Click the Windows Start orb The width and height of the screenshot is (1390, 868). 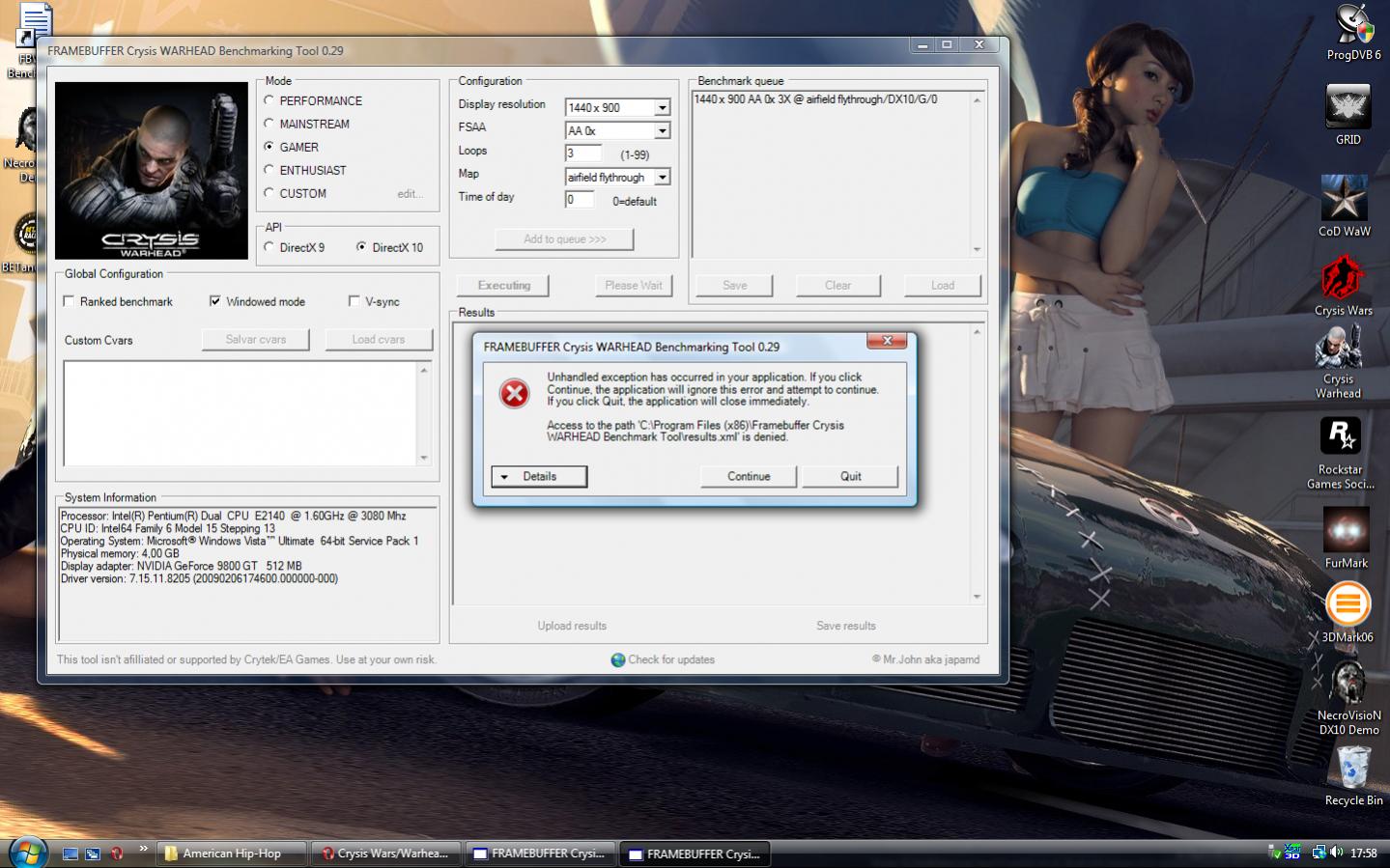[x=26, y=852]
